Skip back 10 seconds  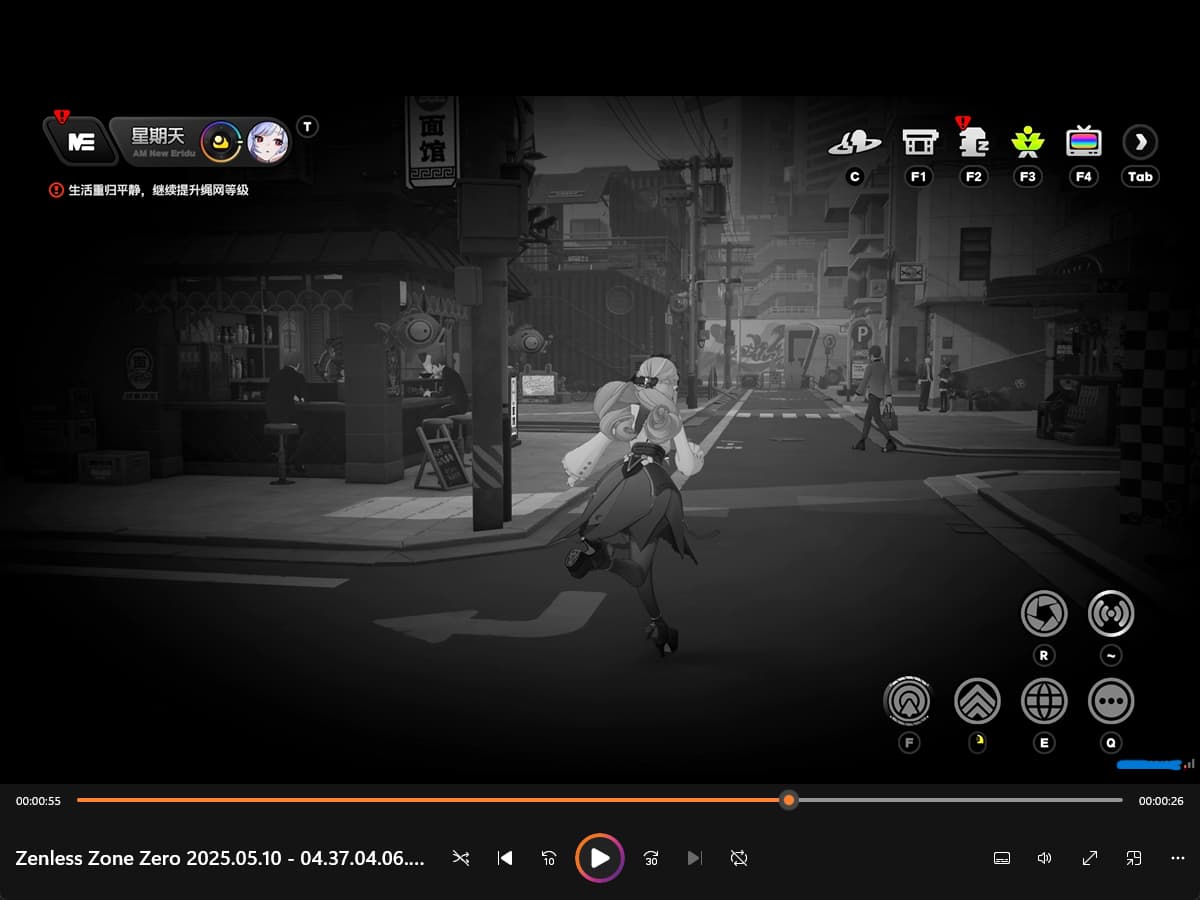(x=548, y=858)
